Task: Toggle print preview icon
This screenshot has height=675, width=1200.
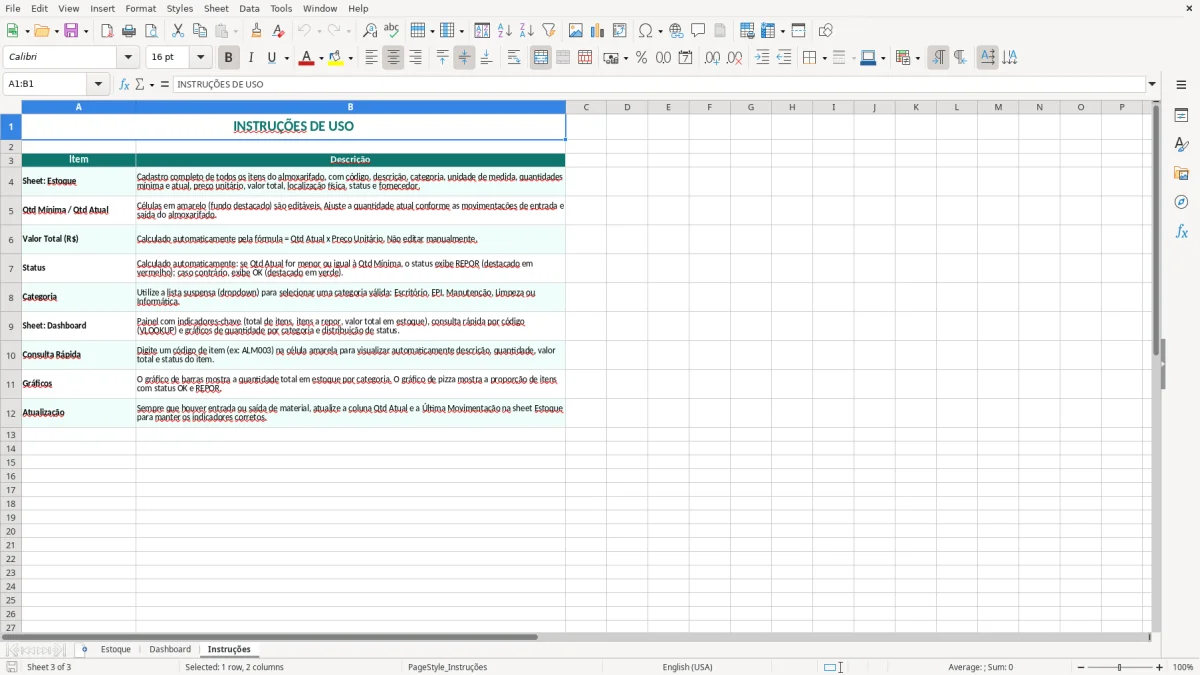Action: click(x=151, y=31)
